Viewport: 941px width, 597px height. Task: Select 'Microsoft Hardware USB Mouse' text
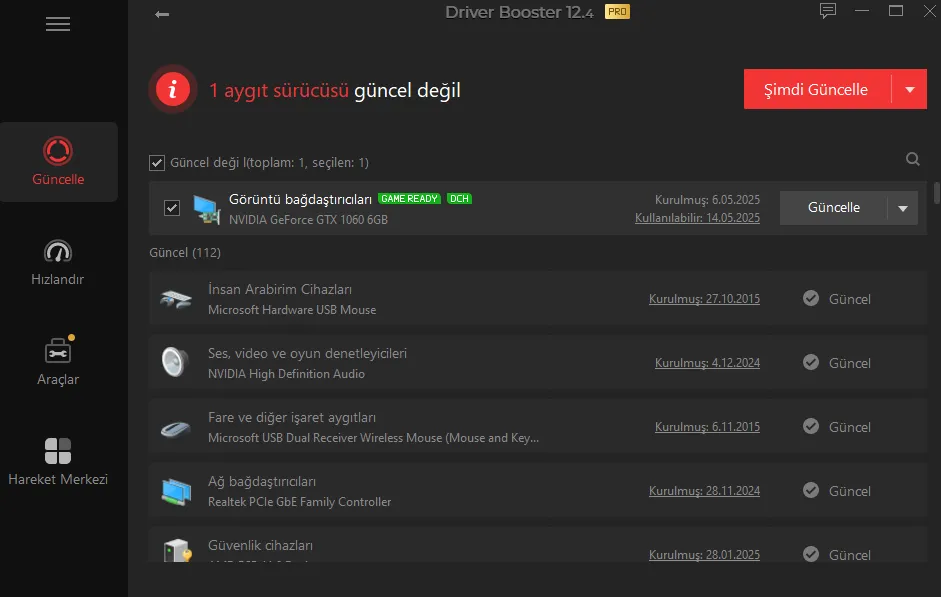(292, 310)
